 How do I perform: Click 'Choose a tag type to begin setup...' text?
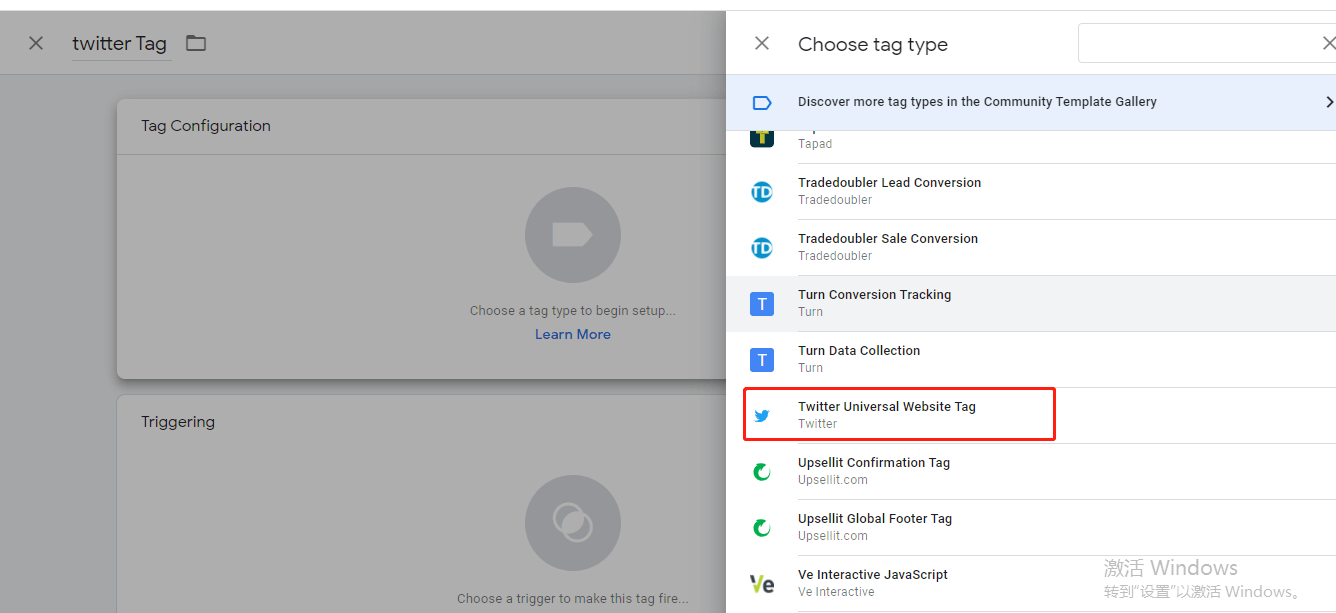pos(573,311)
